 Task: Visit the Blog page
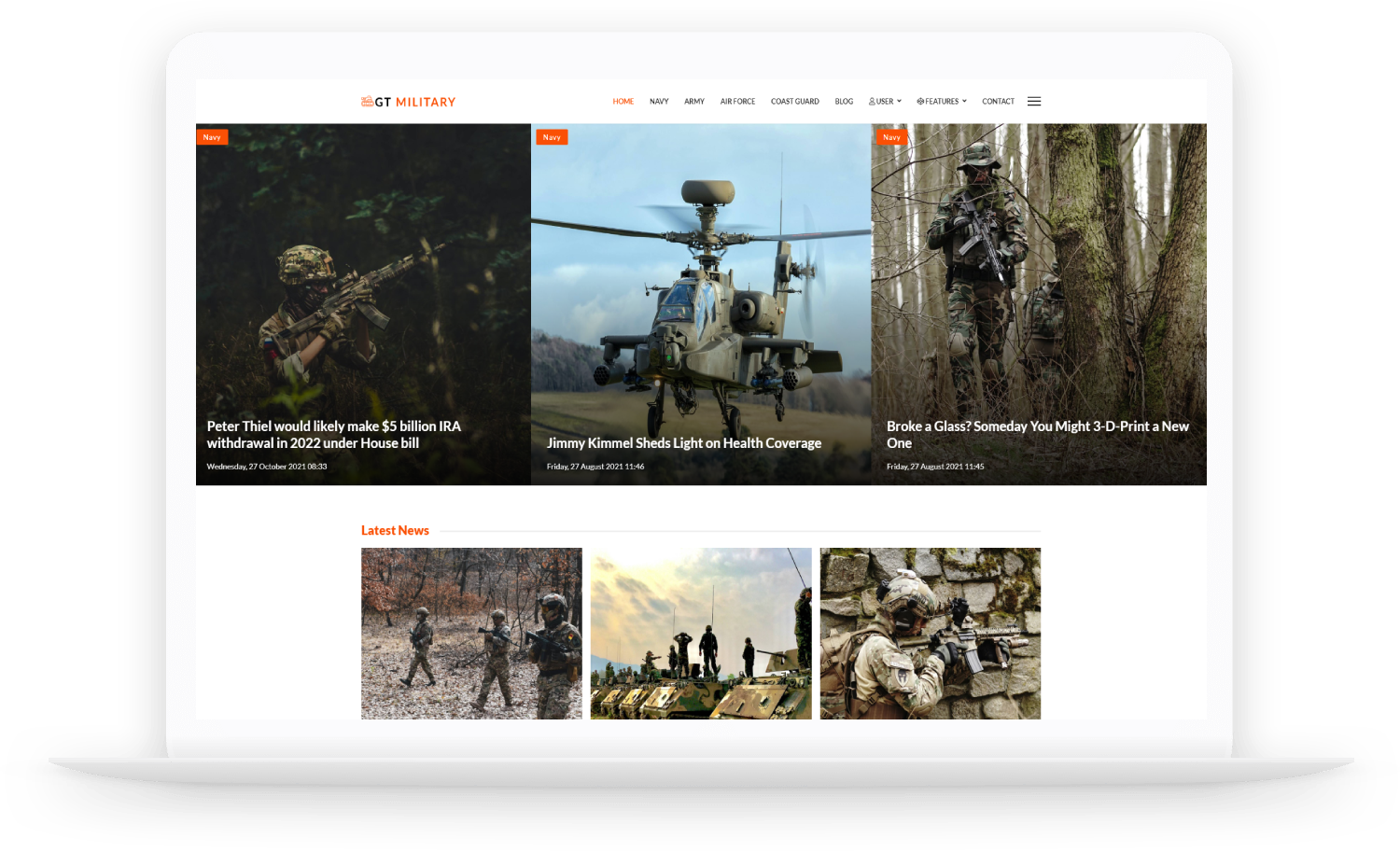(844, 102)
